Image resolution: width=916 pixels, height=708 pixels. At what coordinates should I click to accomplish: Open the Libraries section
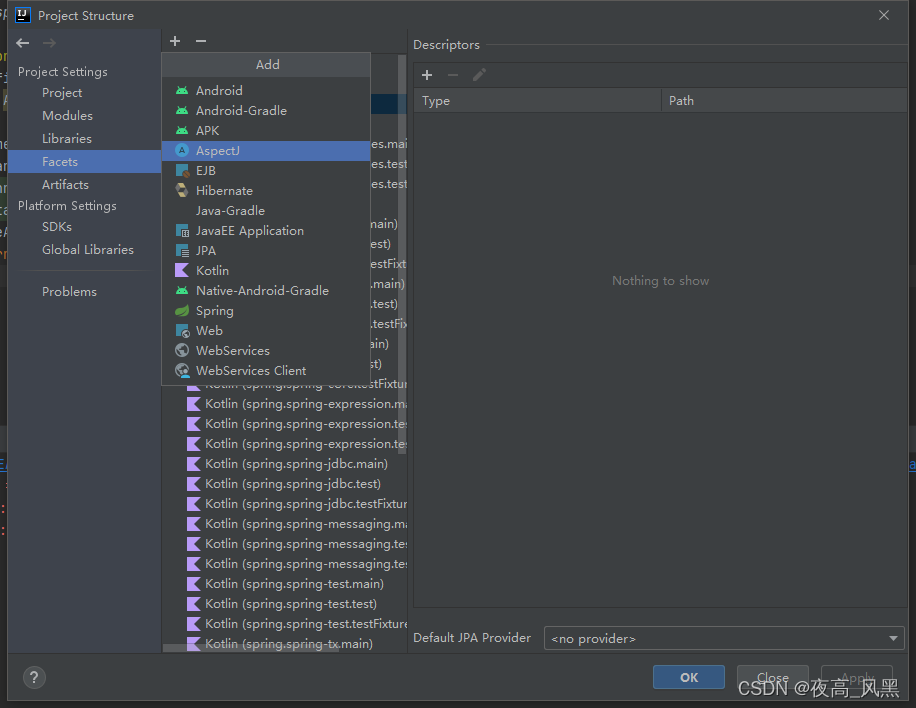tap(84, 138)
